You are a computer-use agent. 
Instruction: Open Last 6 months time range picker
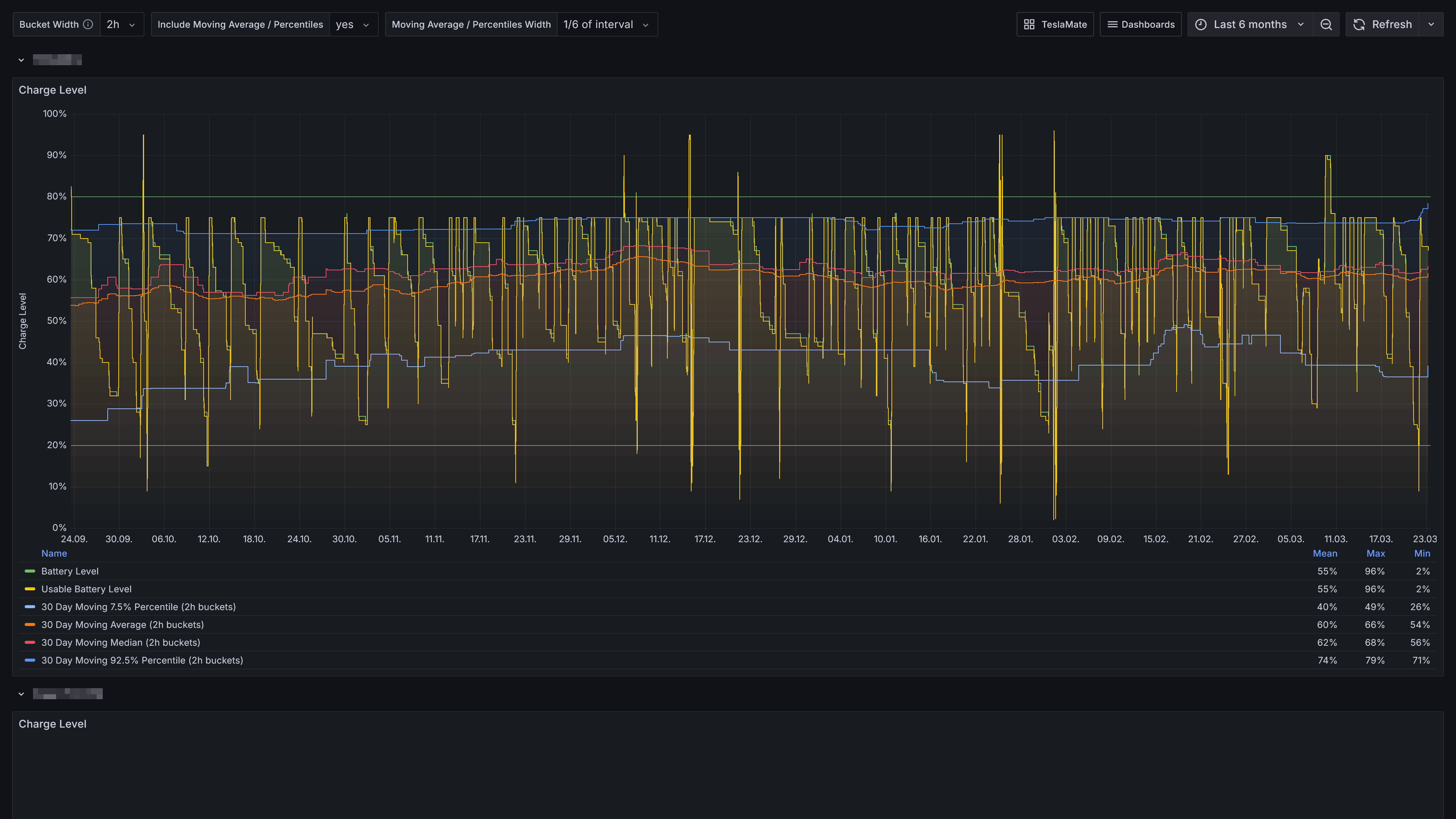click(1250, 24)
